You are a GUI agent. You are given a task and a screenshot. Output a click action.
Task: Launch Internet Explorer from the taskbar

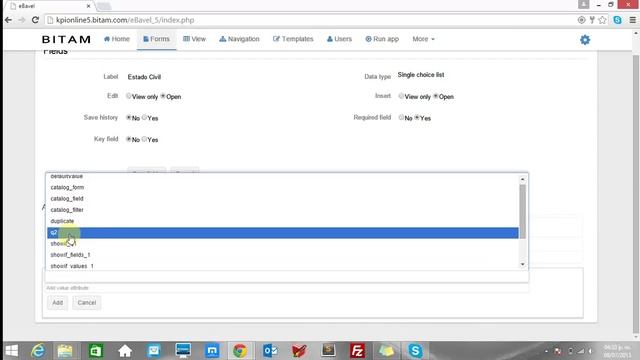[x=38, y=351]
